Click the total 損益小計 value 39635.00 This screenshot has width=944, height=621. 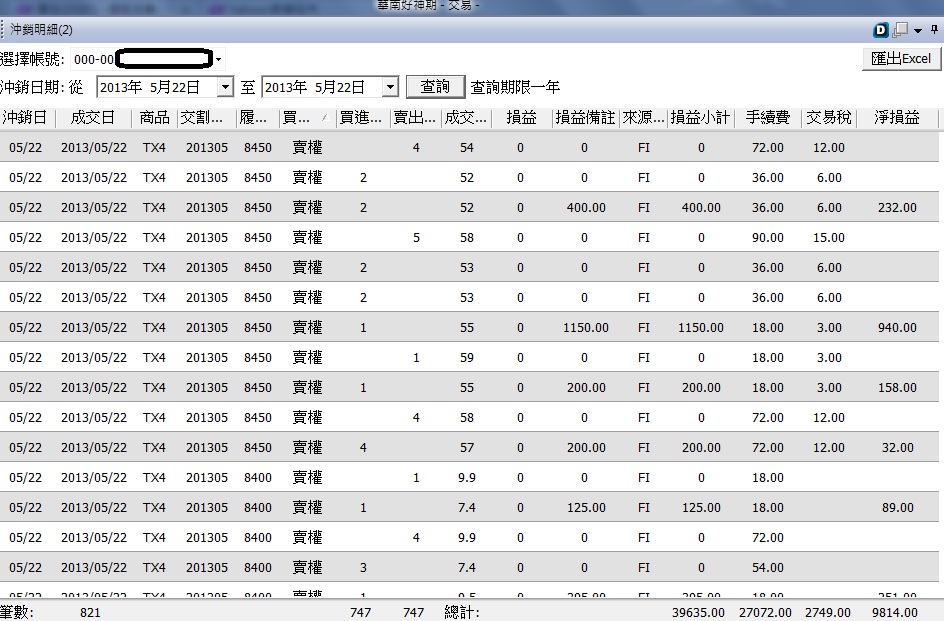(698, 613)
